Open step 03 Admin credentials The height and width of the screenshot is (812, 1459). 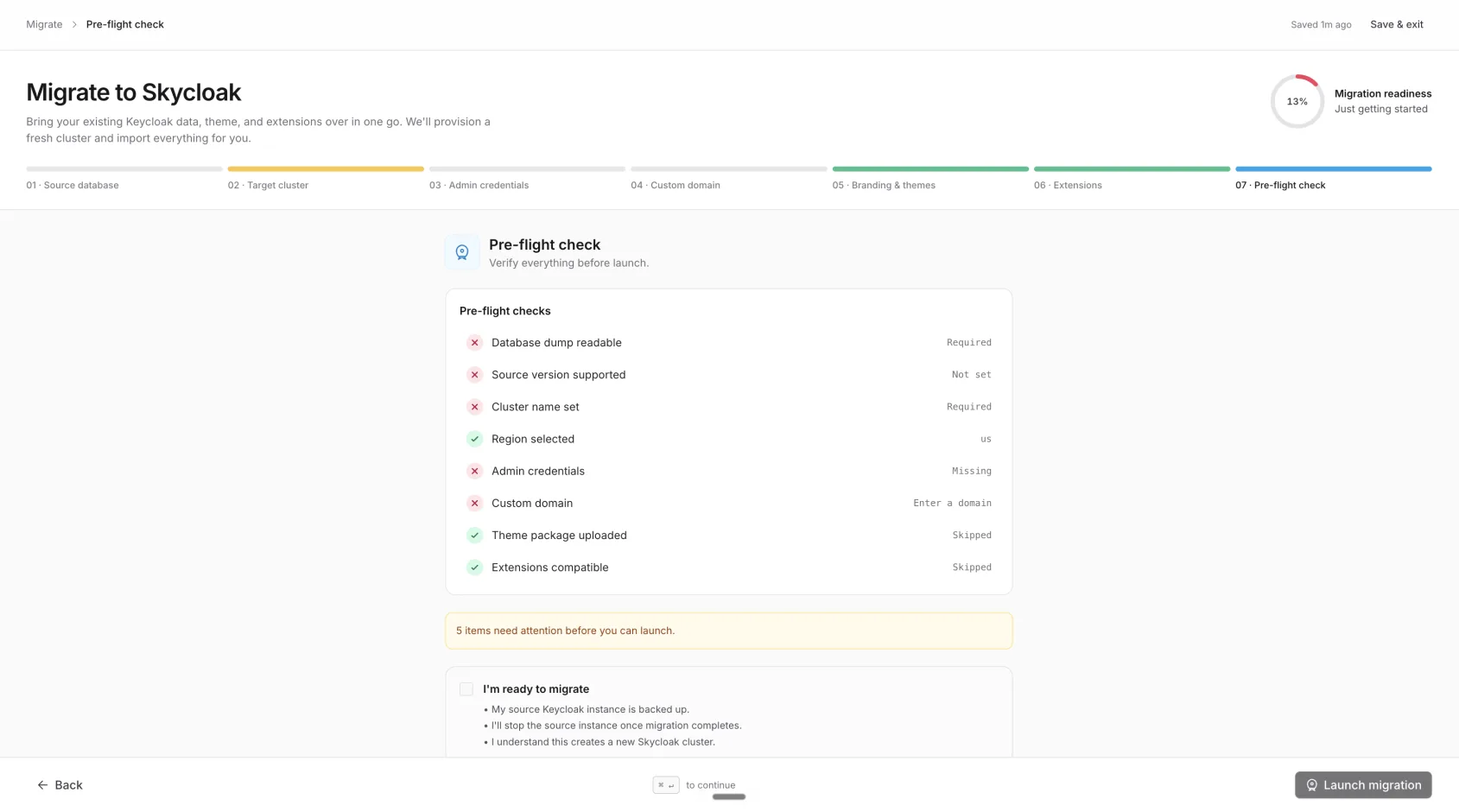[x=527, y=179]
